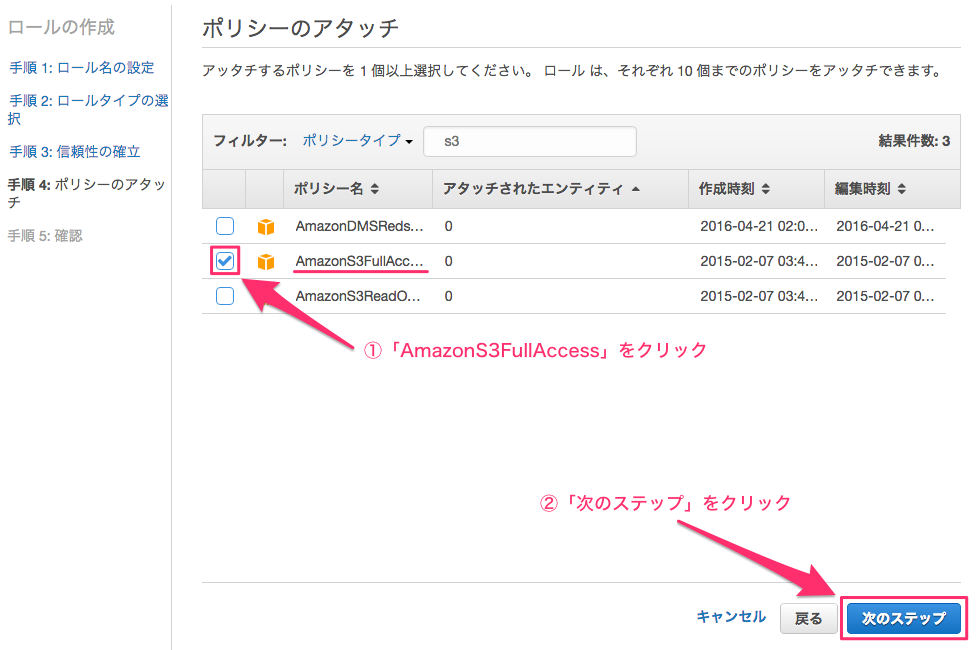Click edit time 2016-04-21 0...
This screenshot has width=977, height=650.
tap(885, 226)
